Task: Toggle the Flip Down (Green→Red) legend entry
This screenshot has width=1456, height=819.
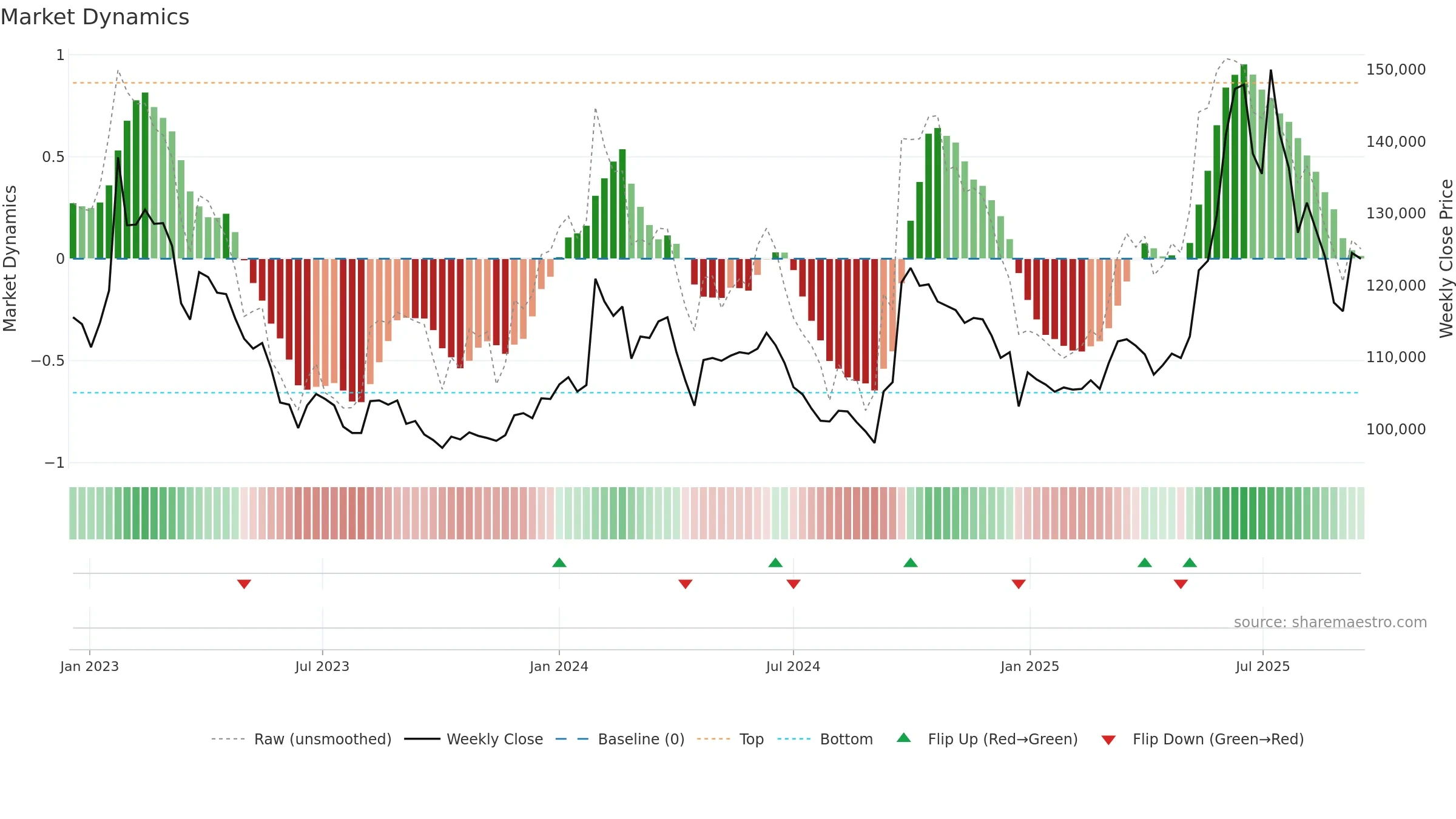Action: pos(1202,739)
